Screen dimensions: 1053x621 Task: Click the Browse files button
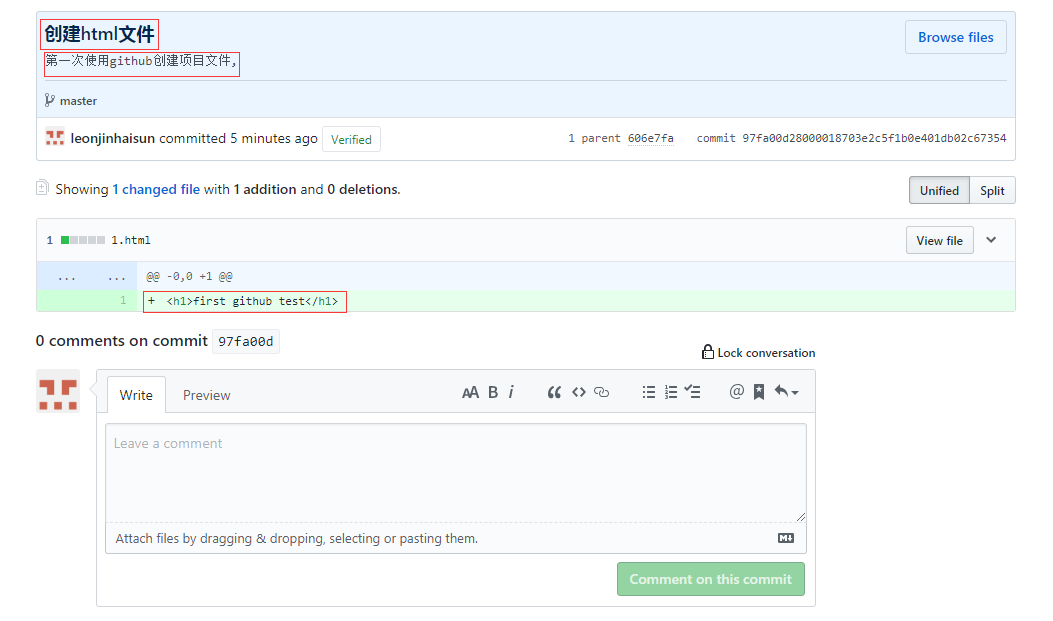click(956, 37)
